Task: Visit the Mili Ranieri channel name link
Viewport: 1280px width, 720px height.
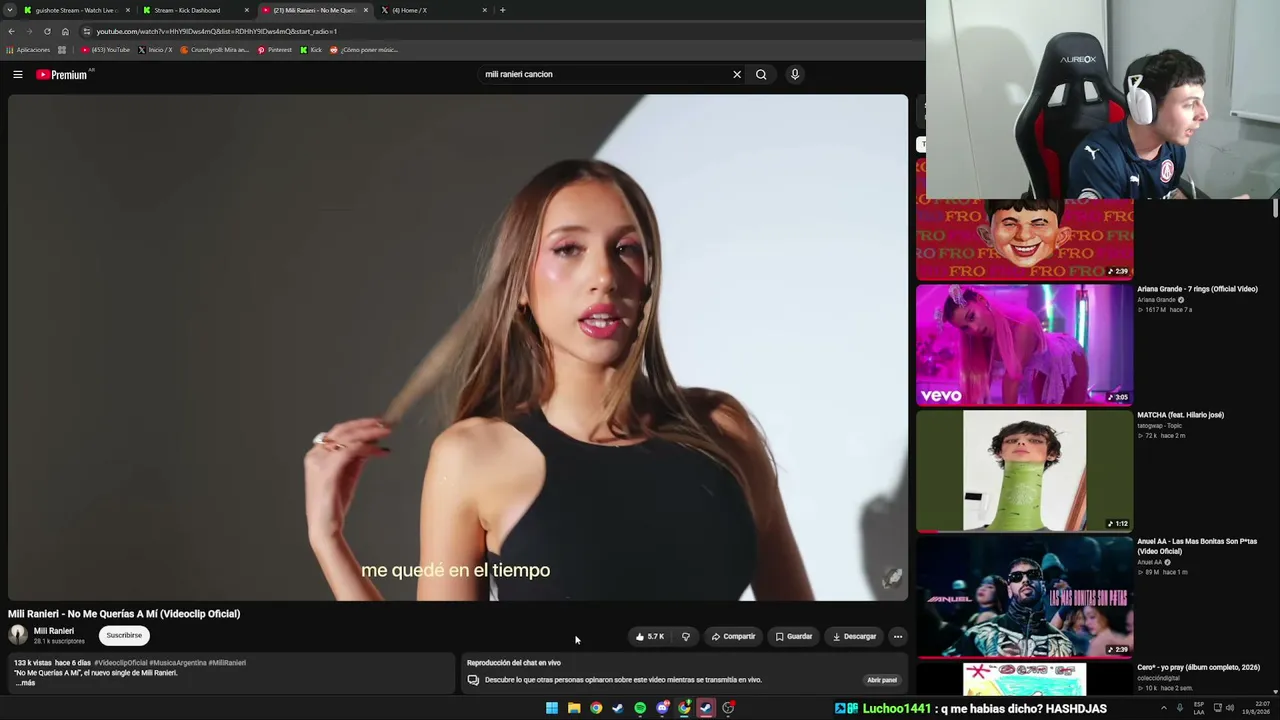Action: pyautogui.click(x=54, y=631)
